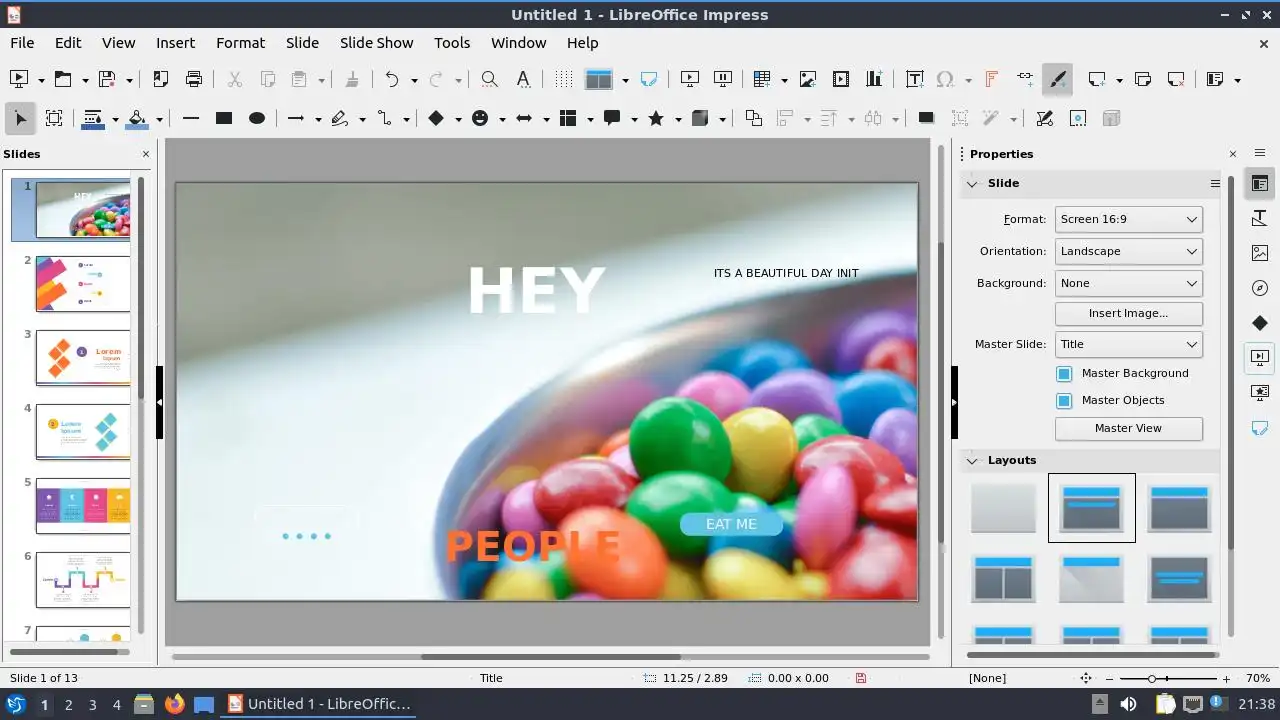Viewport: 1280px width, 720px height.
Task: Click the Insert Image... button
Action: [x=1129, y=313]
